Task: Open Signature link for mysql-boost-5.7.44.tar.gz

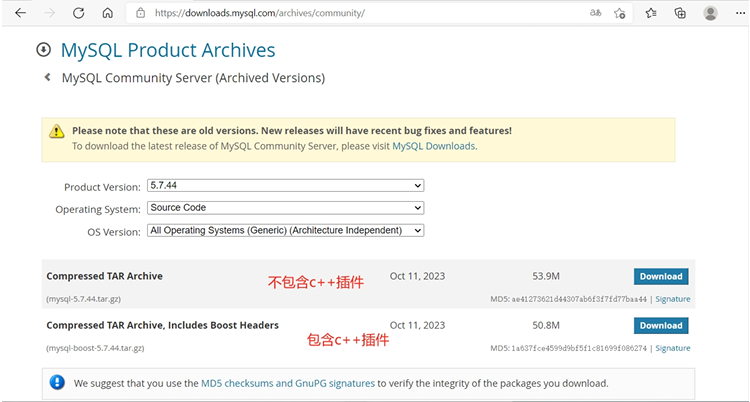Action: pyautogui.click(x=673, y=348)
